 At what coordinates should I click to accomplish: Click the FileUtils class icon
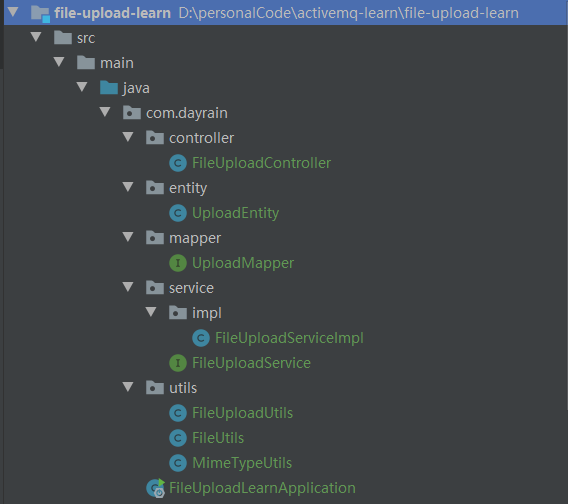tap(178, 438)
